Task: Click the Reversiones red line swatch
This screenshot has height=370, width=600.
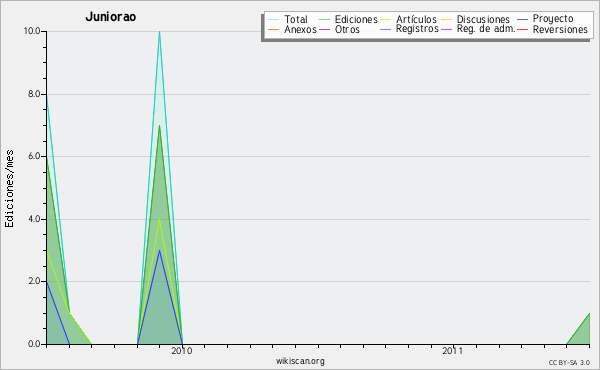Action: point(523,29)
